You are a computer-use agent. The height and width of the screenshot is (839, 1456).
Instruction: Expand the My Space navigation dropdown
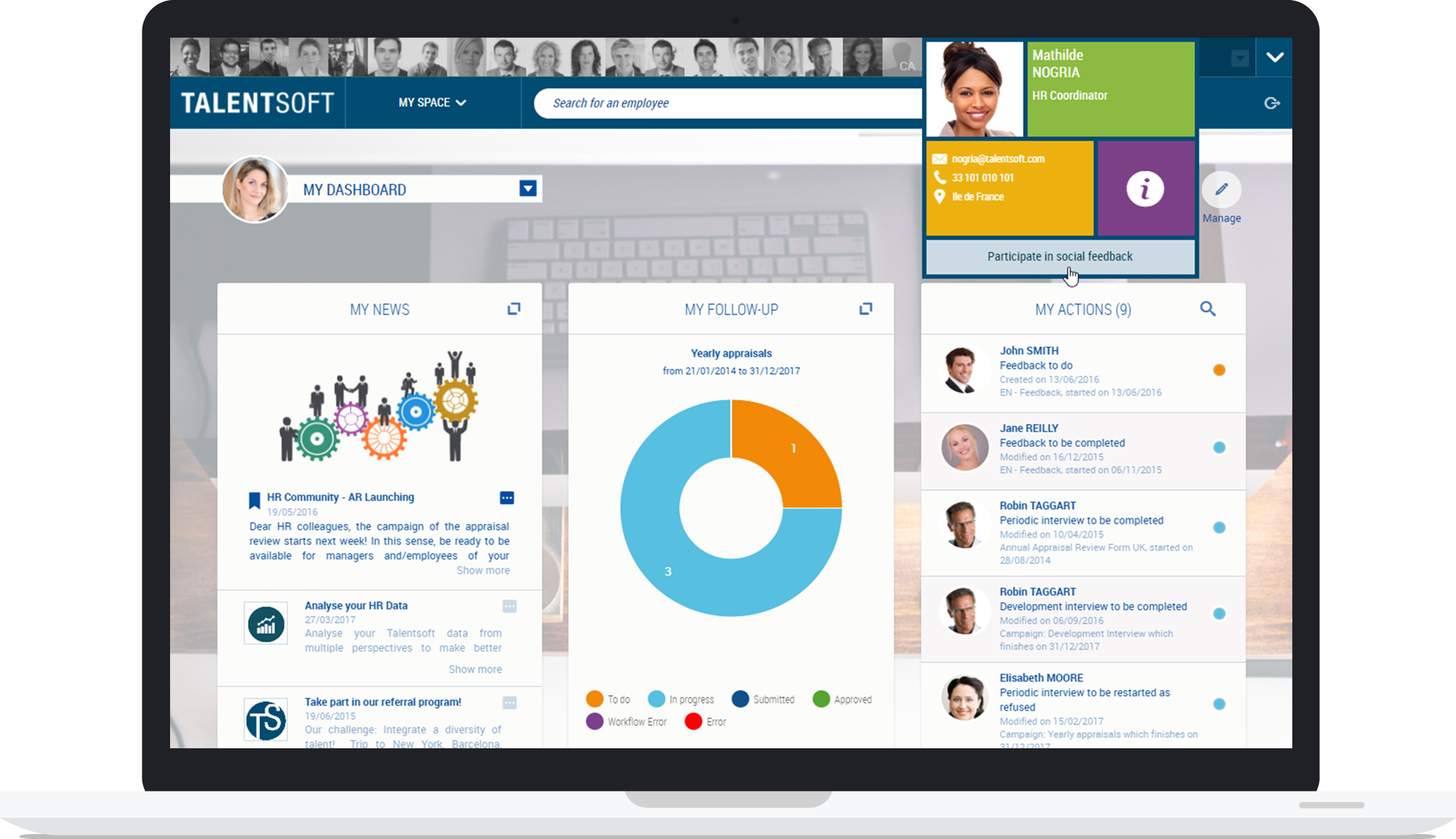click(431, 102)
